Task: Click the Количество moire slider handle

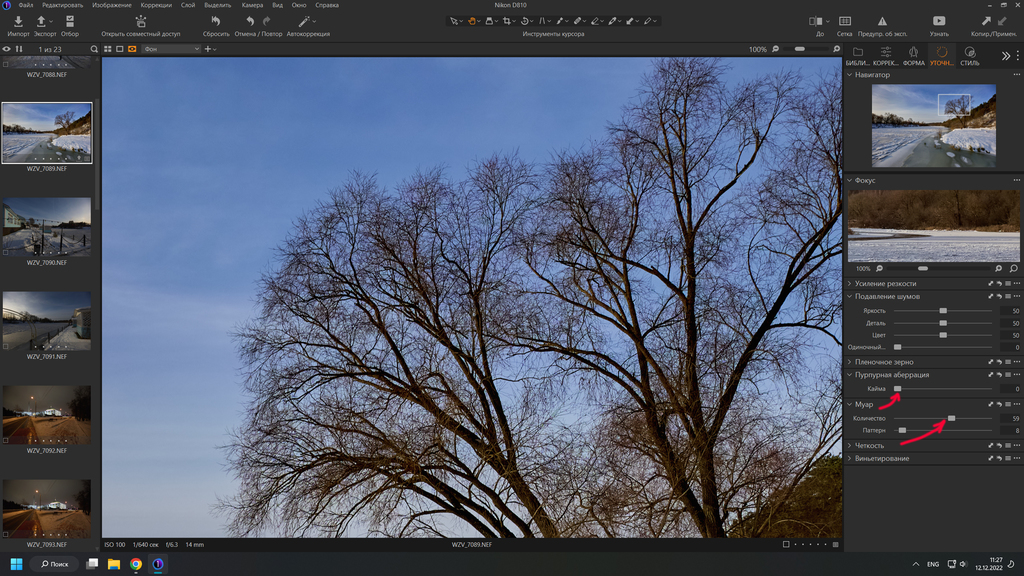Action: (952, 418)
